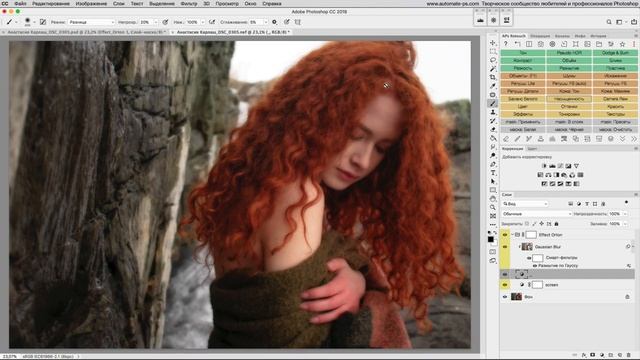
Task: Select the Eraser tool
Action: click(x=493, y=129)
